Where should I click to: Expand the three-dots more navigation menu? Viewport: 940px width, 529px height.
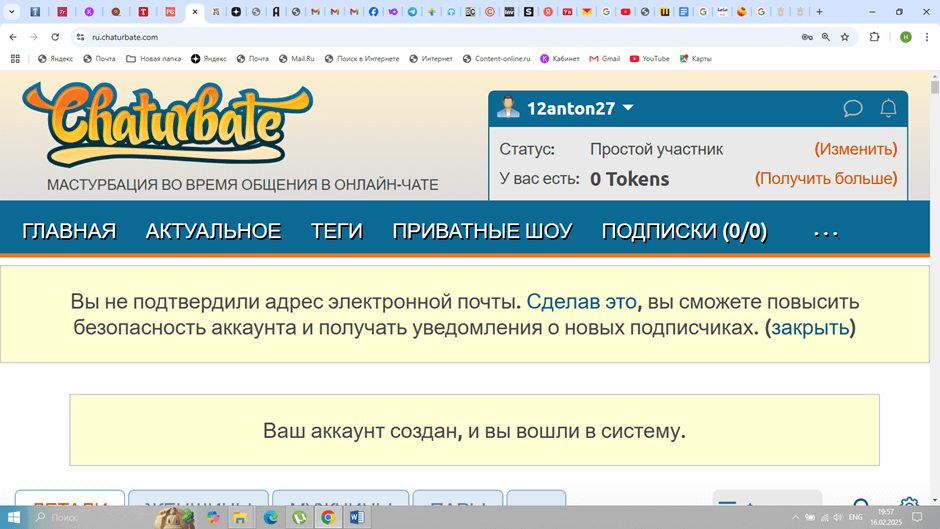pos(826,232)
